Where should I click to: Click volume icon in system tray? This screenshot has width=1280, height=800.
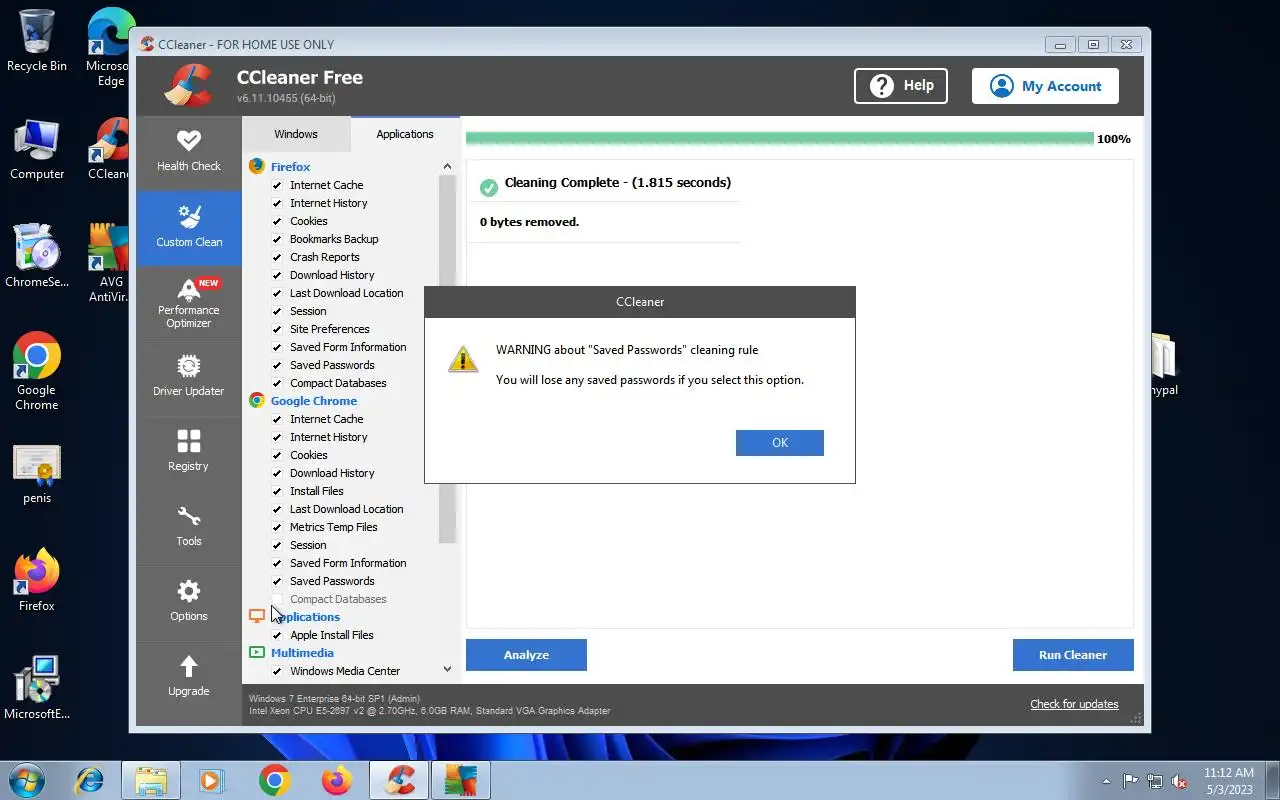coord(1180,781)
